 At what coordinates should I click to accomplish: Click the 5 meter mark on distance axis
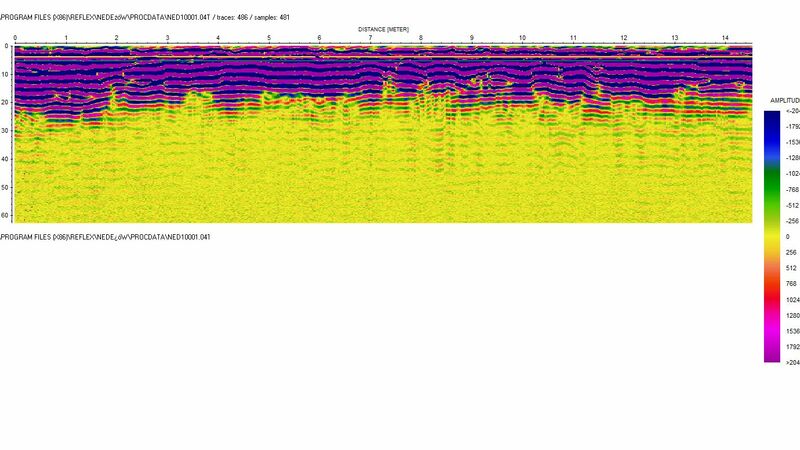268,38
